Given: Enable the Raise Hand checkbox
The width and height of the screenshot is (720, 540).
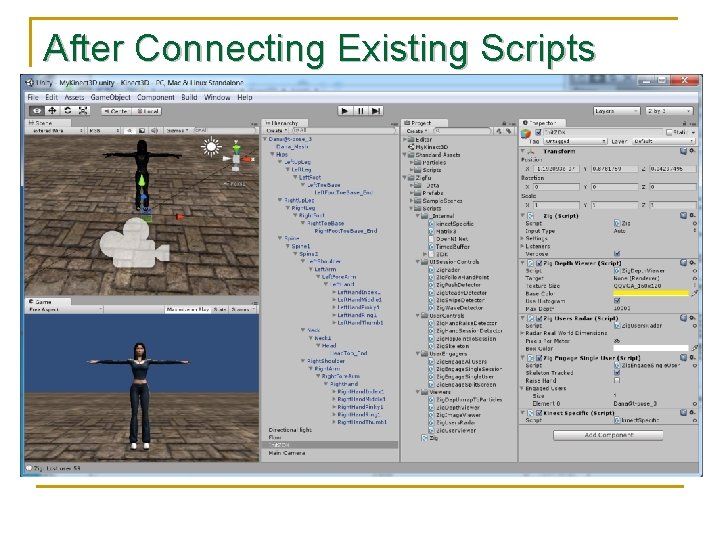Looking at the screenshot, I should point(617,381).
